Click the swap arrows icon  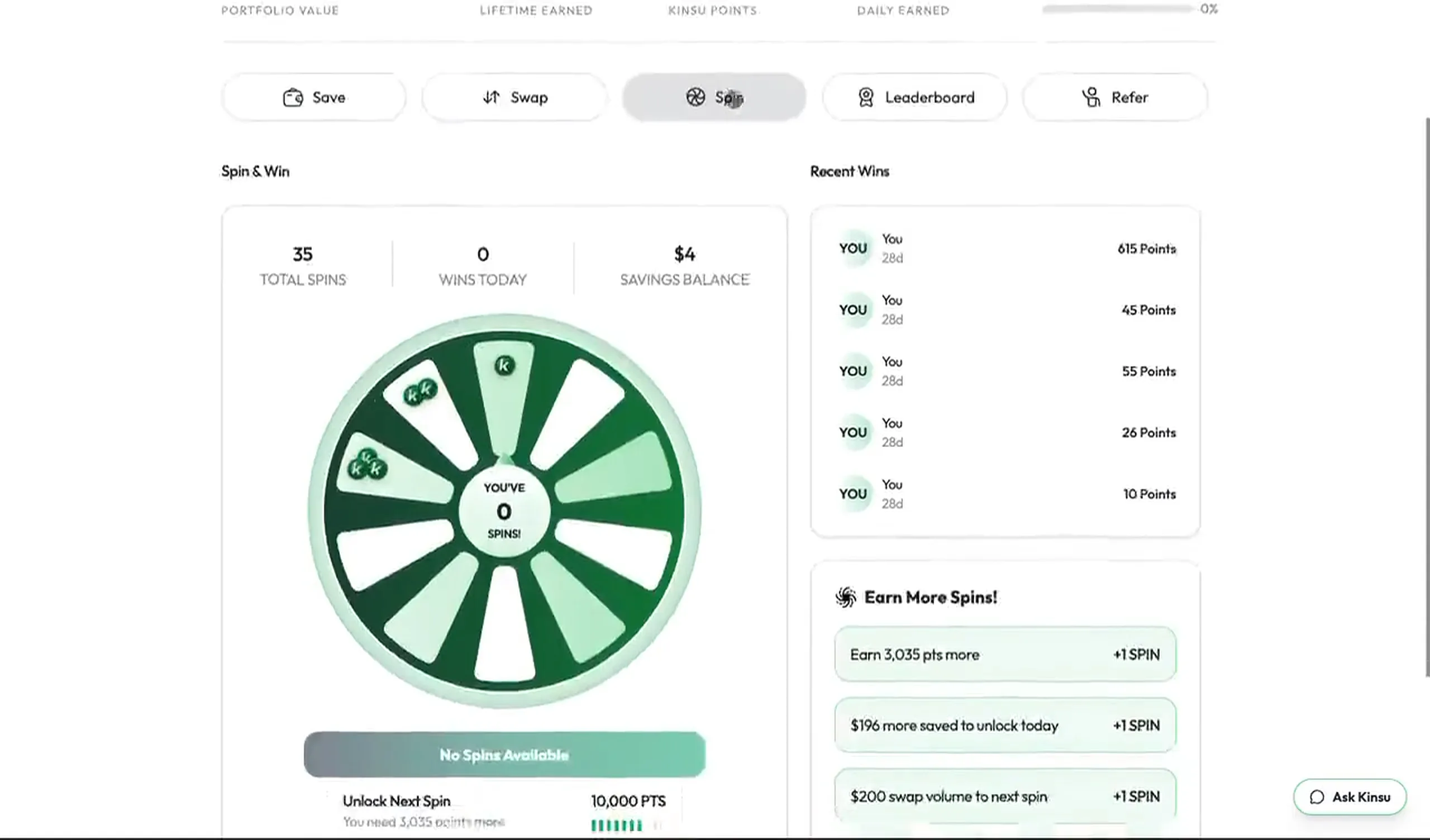point(492,98)
